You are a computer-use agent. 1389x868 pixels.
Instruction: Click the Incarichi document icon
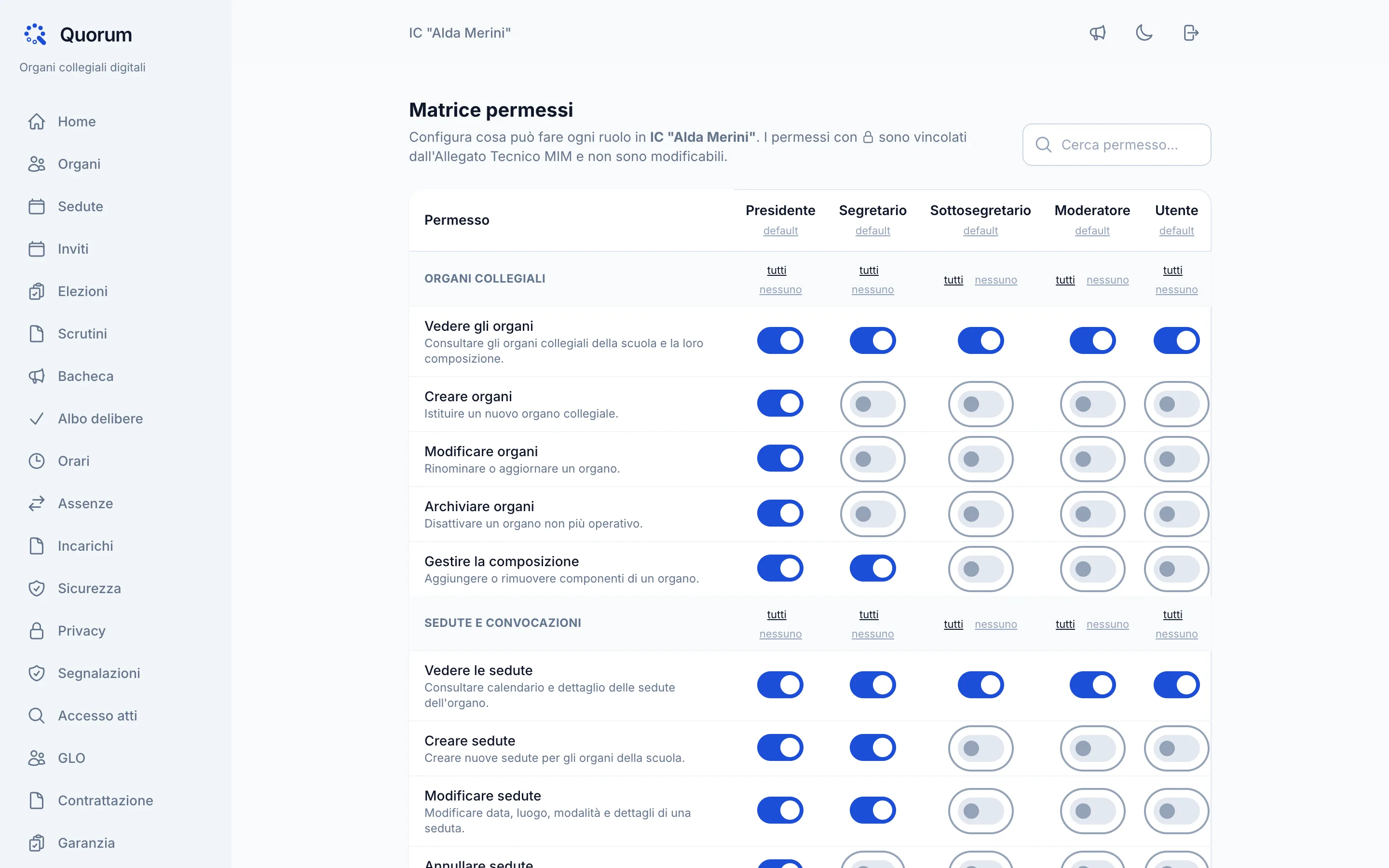37,546
